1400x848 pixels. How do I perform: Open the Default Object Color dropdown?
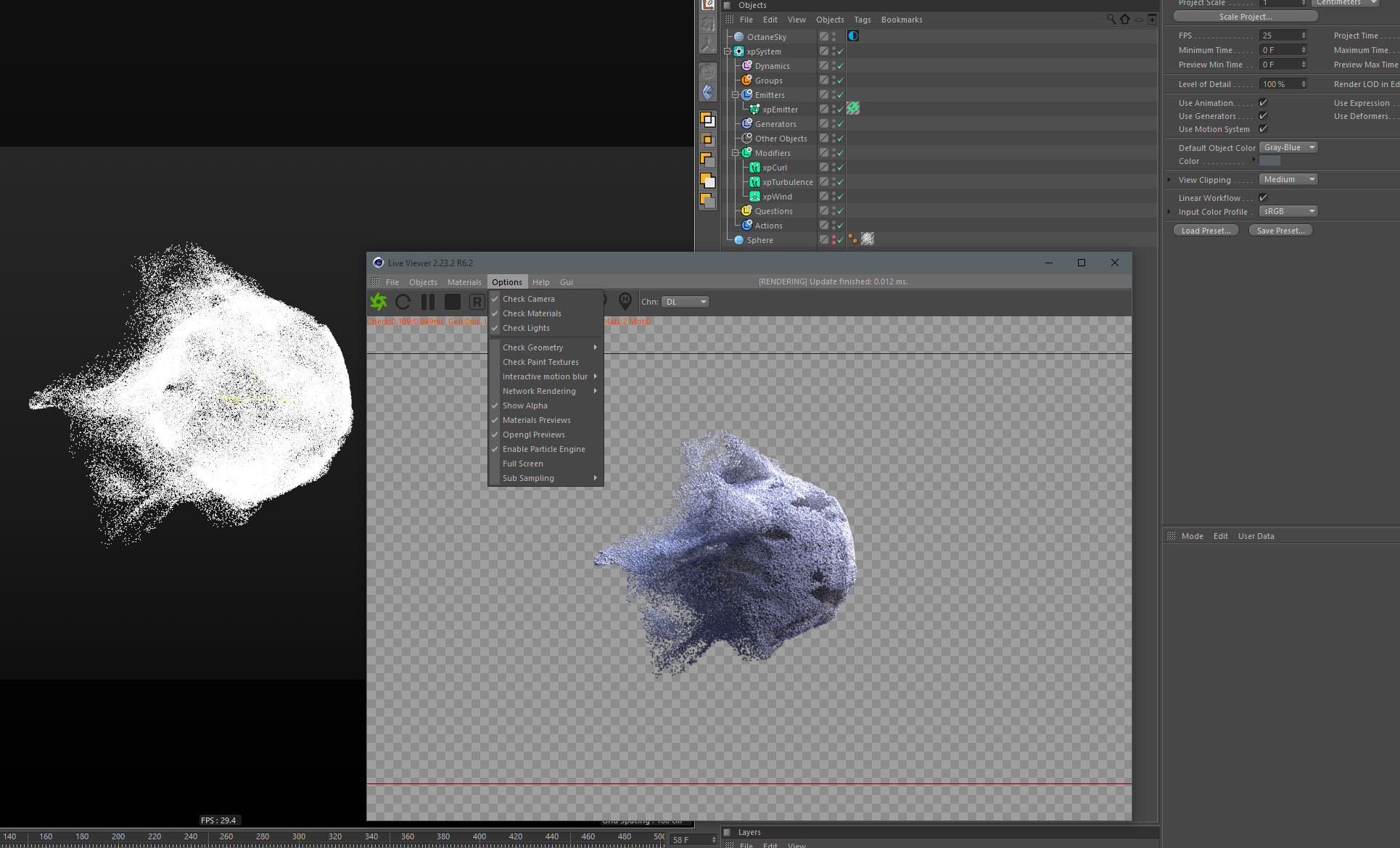click(x=1288, y=148)
